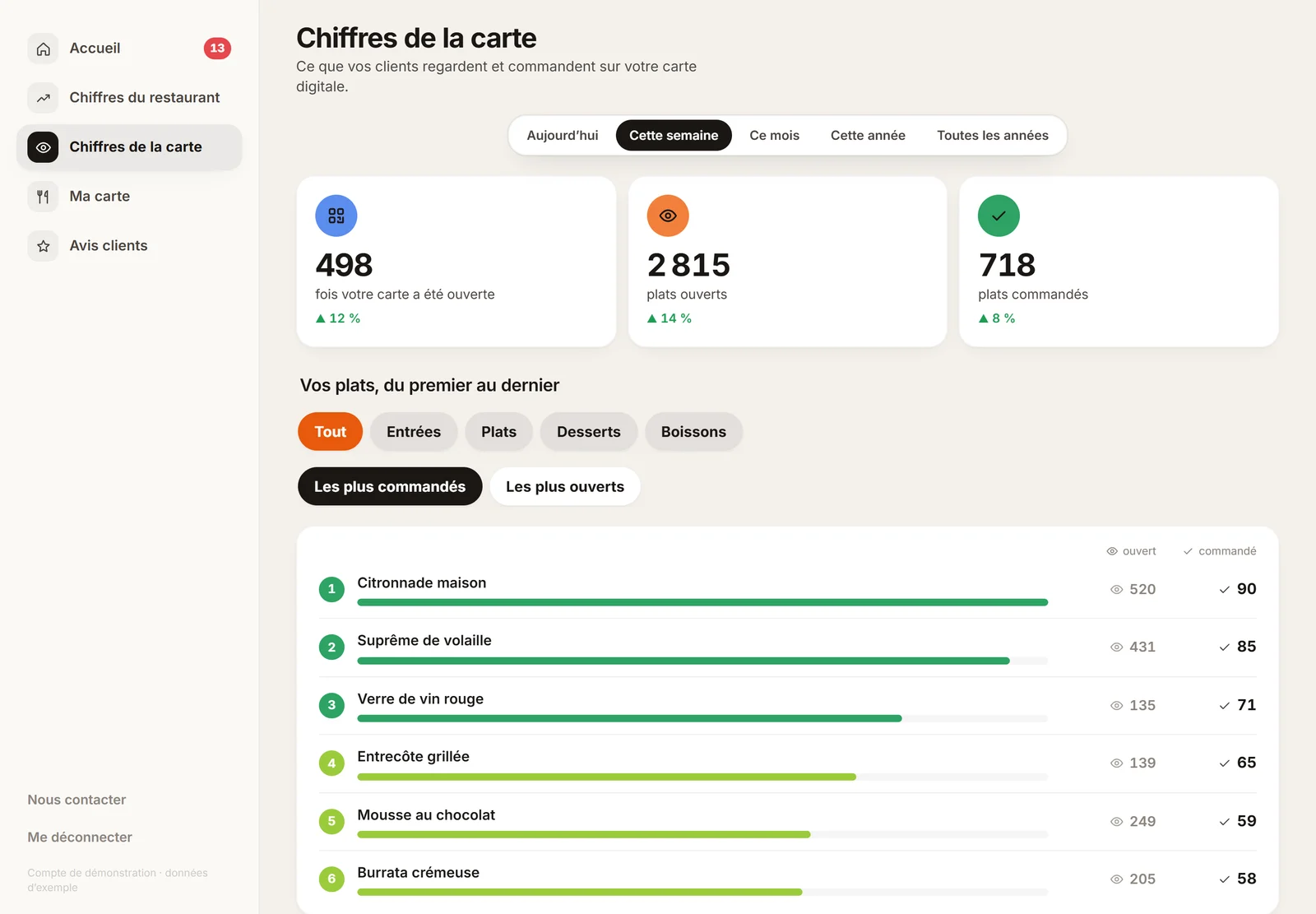Click the eye icon next to 520
The image size is (1316, 914).
click(1116, 590)
